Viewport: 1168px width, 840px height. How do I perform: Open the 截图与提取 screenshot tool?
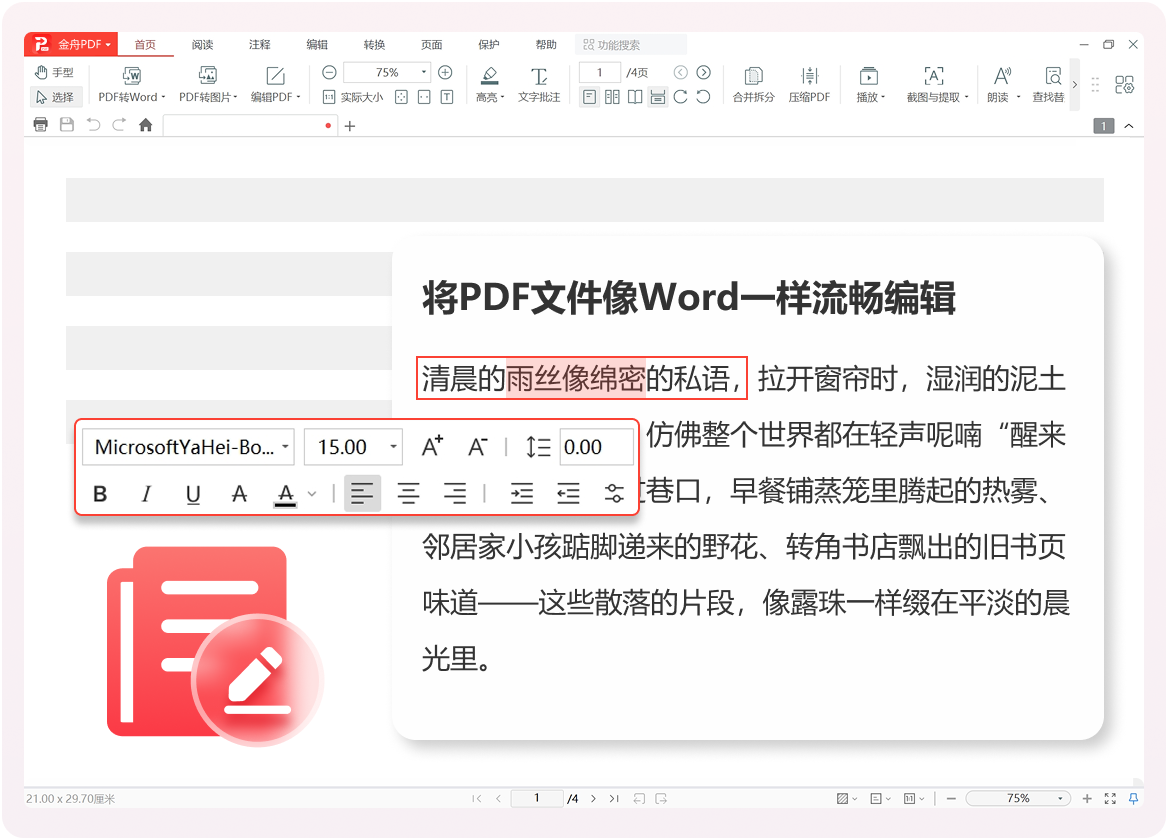(x=935, y=84)
